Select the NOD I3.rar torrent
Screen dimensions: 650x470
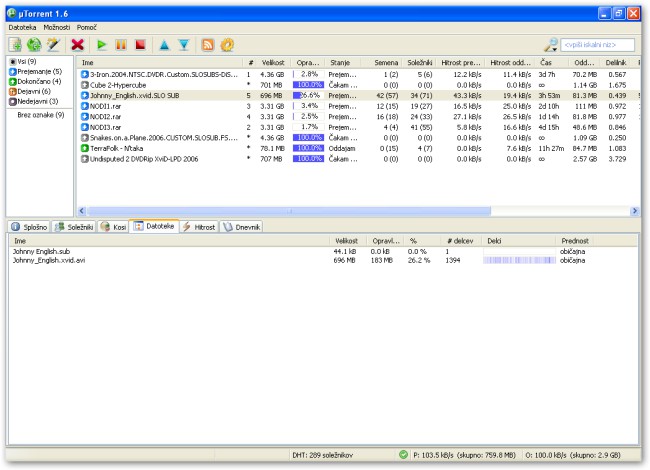click(357, 127)
